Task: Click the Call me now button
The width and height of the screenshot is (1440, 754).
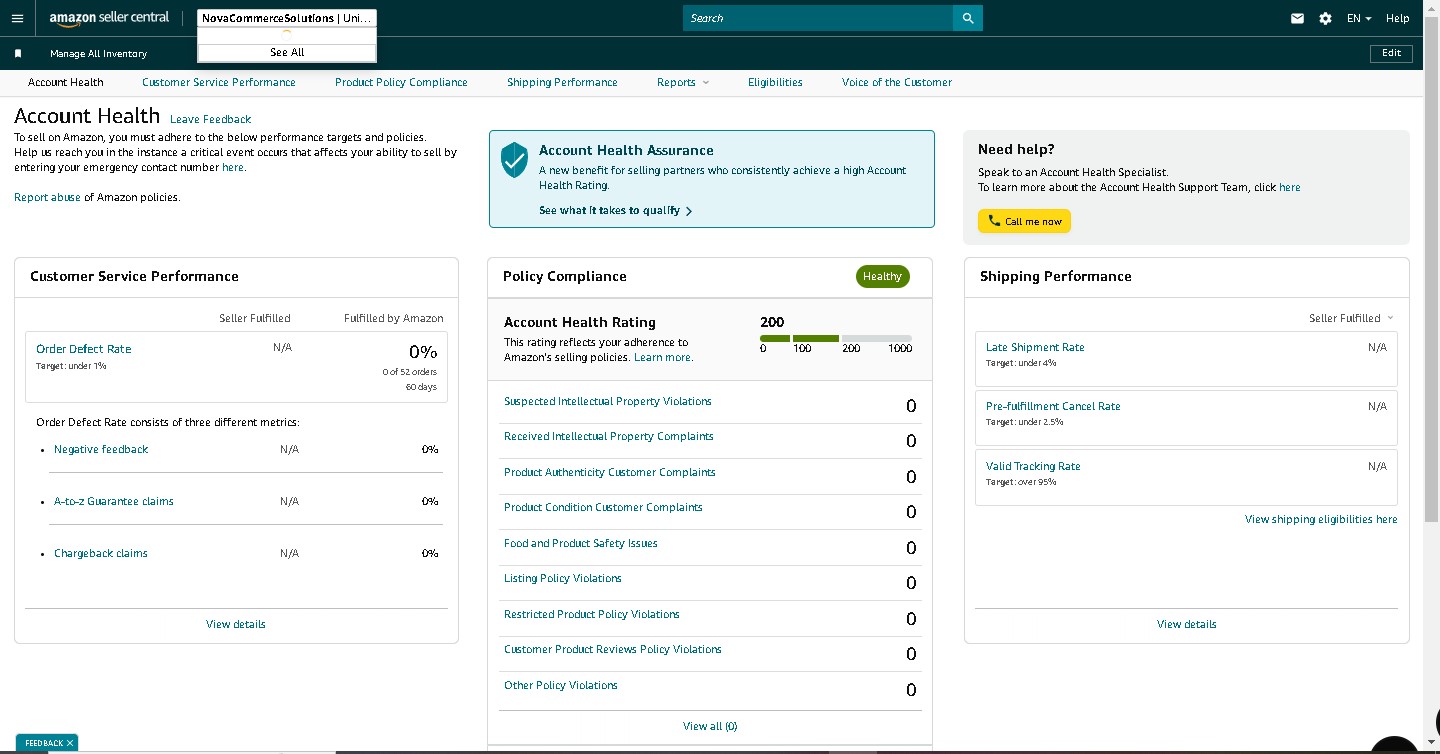Action: pyautogui.click(x=1024, y=221)
